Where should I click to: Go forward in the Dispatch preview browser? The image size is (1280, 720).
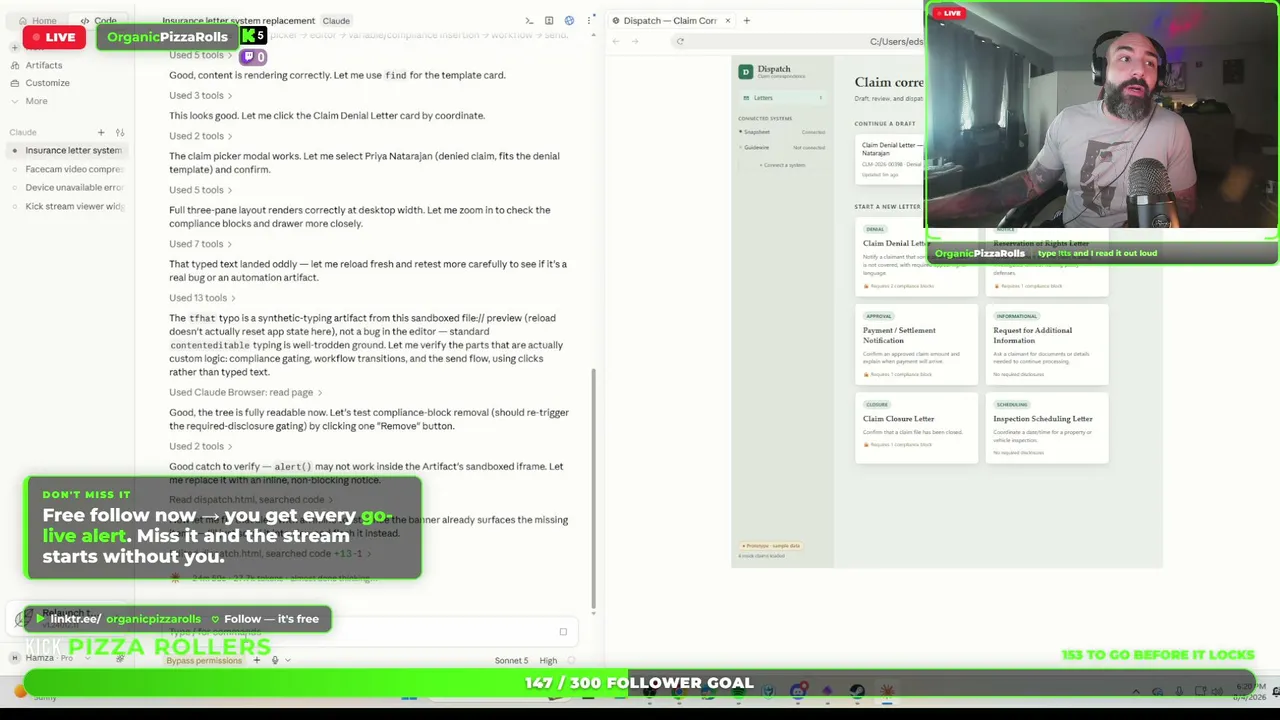635,41
